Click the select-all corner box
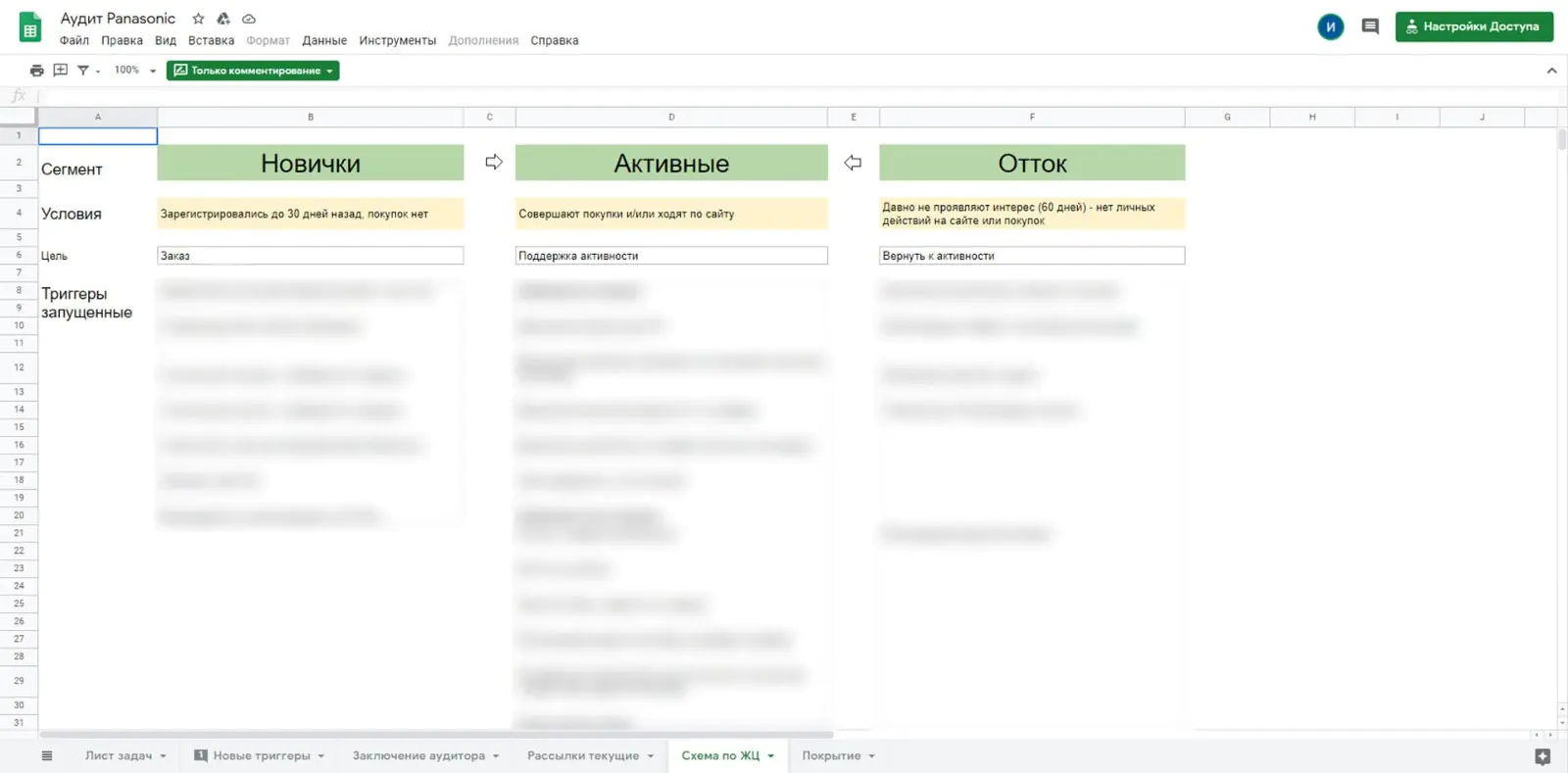1568x773 pixels. coord(19,117)
